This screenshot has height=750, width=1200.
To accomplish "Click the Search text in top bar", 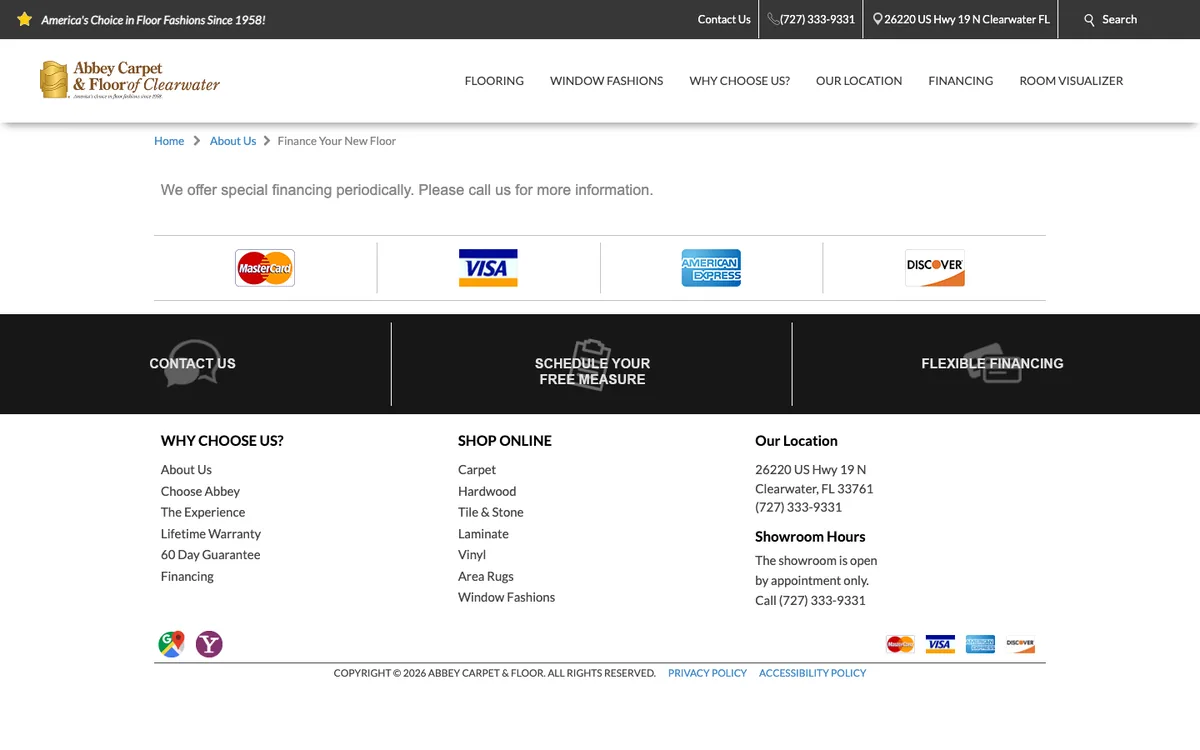I will click(1119, 19).
